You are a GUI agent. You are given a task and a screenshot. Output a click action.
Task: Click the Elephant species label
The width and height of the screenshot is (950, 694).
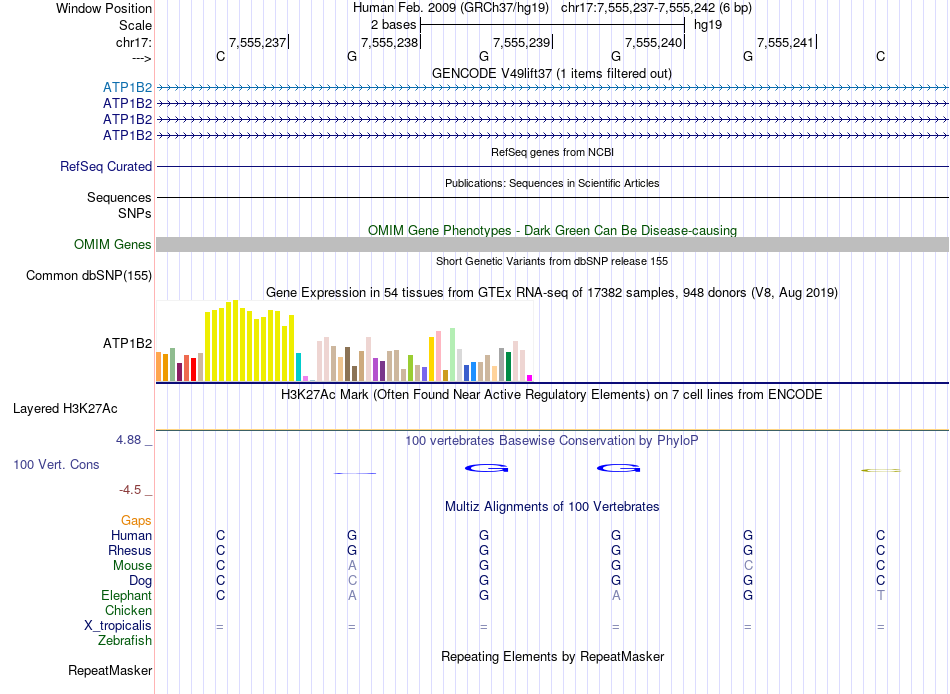(x=126, y=595)
